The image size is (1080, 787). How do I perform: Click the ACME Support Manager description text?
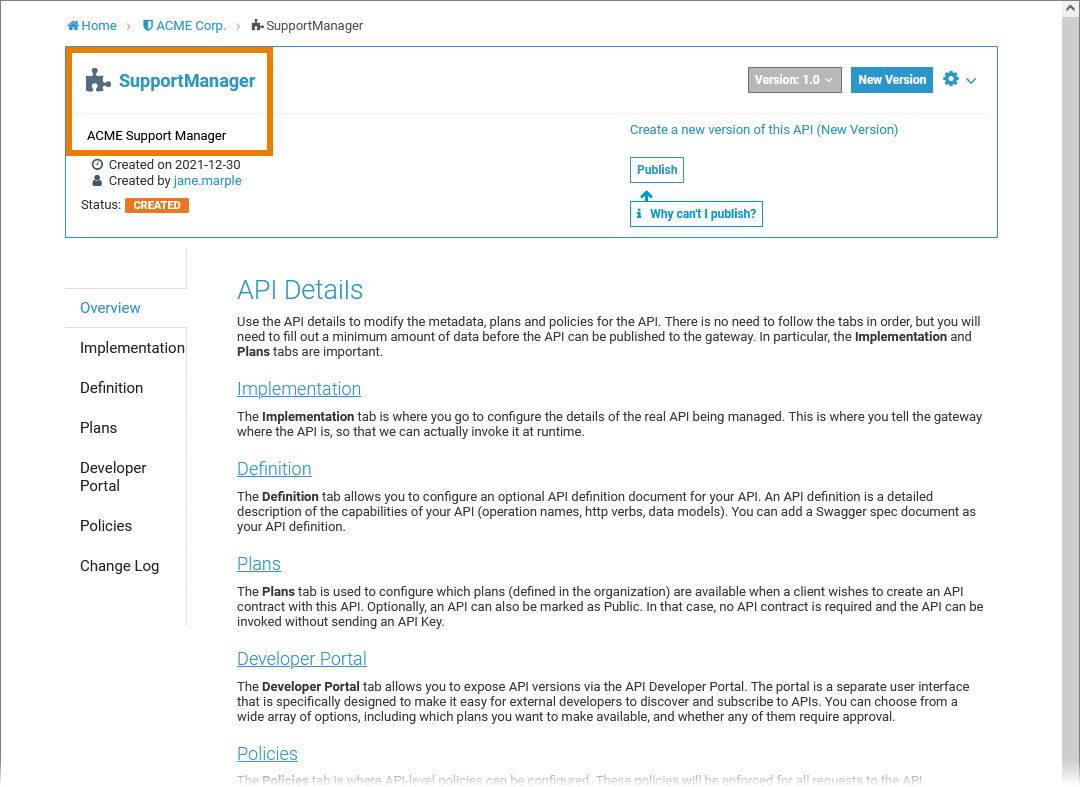point(156,136)
